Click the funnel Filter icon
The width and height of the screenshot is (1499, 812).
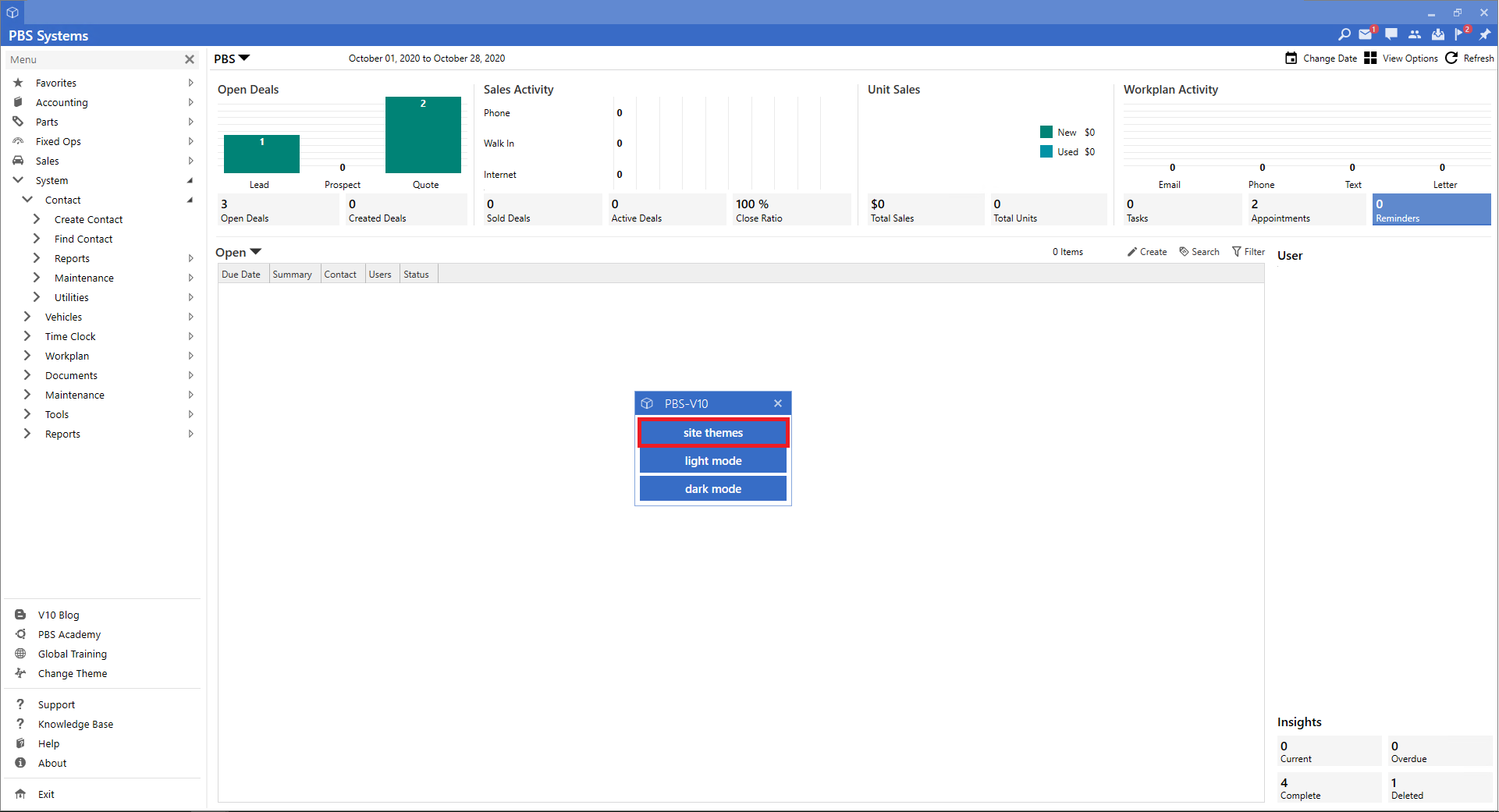coord(1236,252)
